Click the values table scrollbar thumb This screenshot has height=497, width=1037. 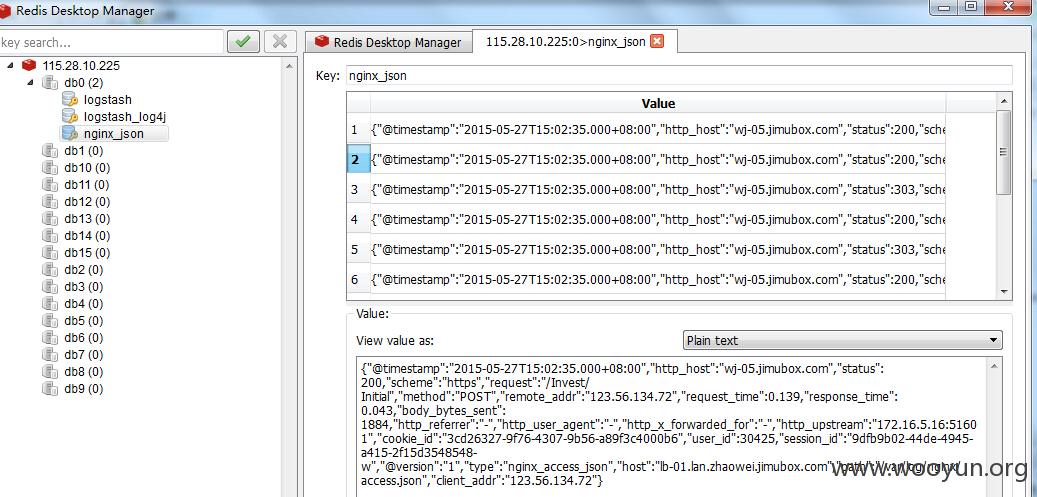coord(1004,152)
